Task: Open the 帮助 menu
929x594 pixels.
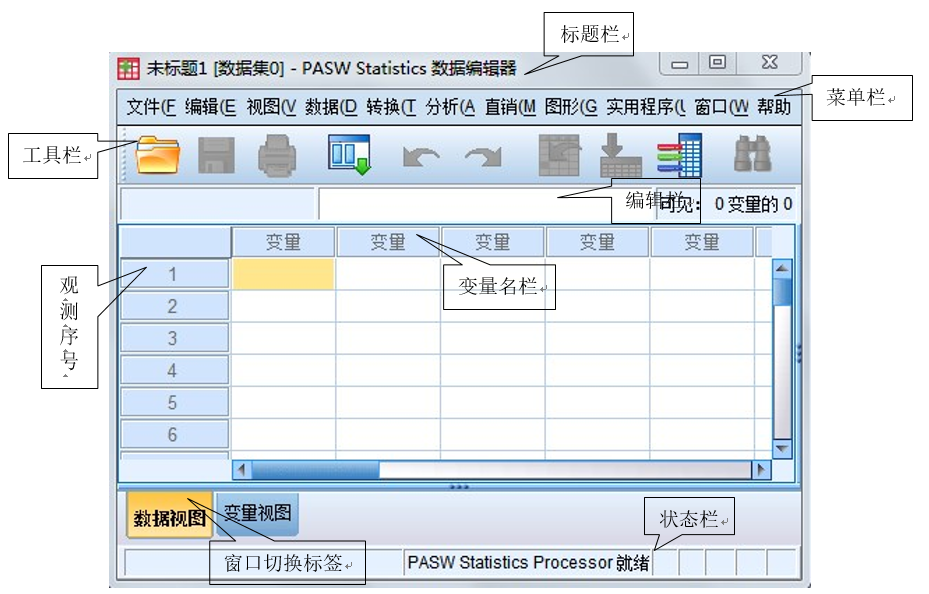Action: (x=774, y=107)
